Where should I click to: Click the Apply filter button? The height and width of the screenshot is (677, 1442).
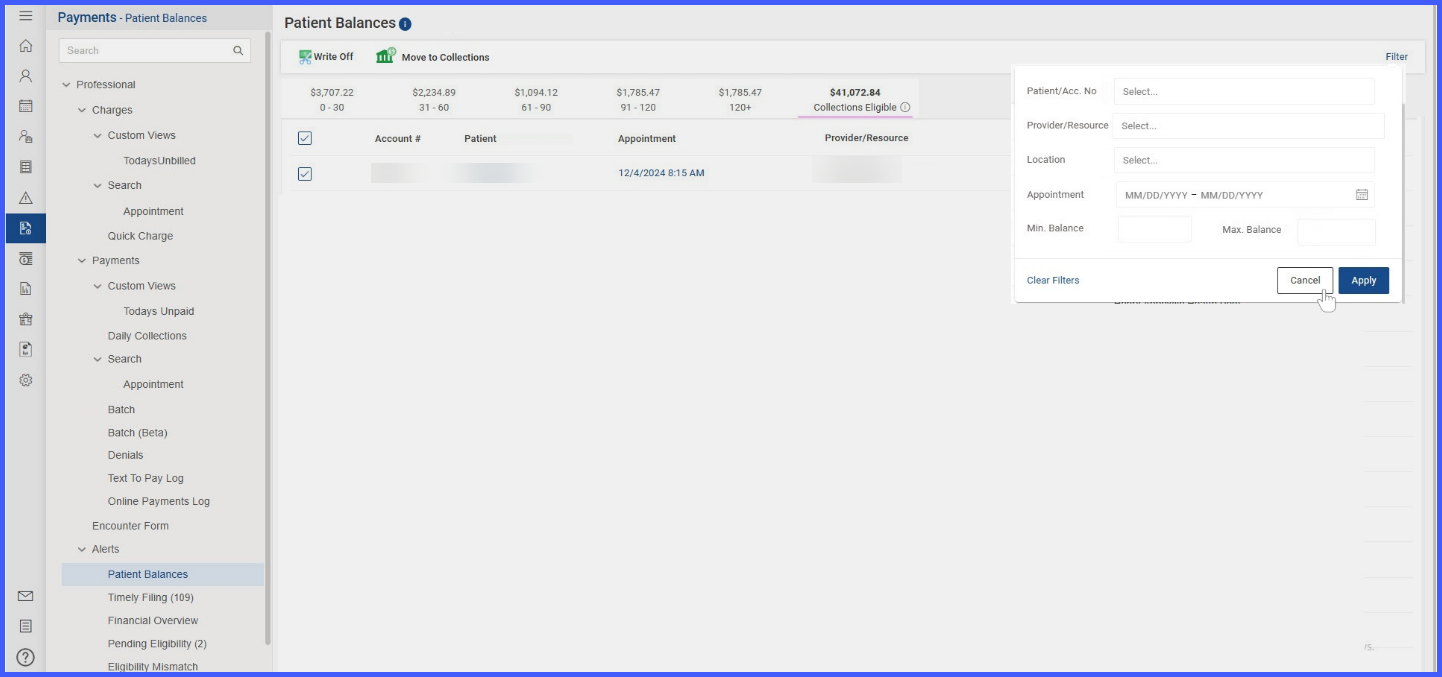click(1364, 281)
